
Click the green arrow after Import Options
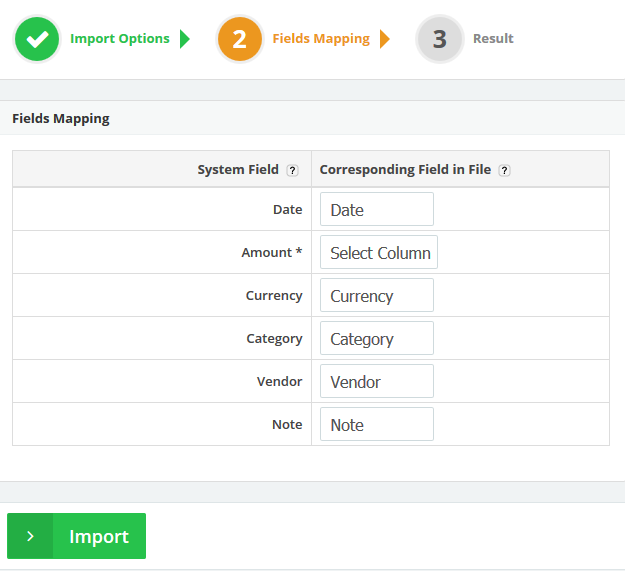[x=184, y=39]
